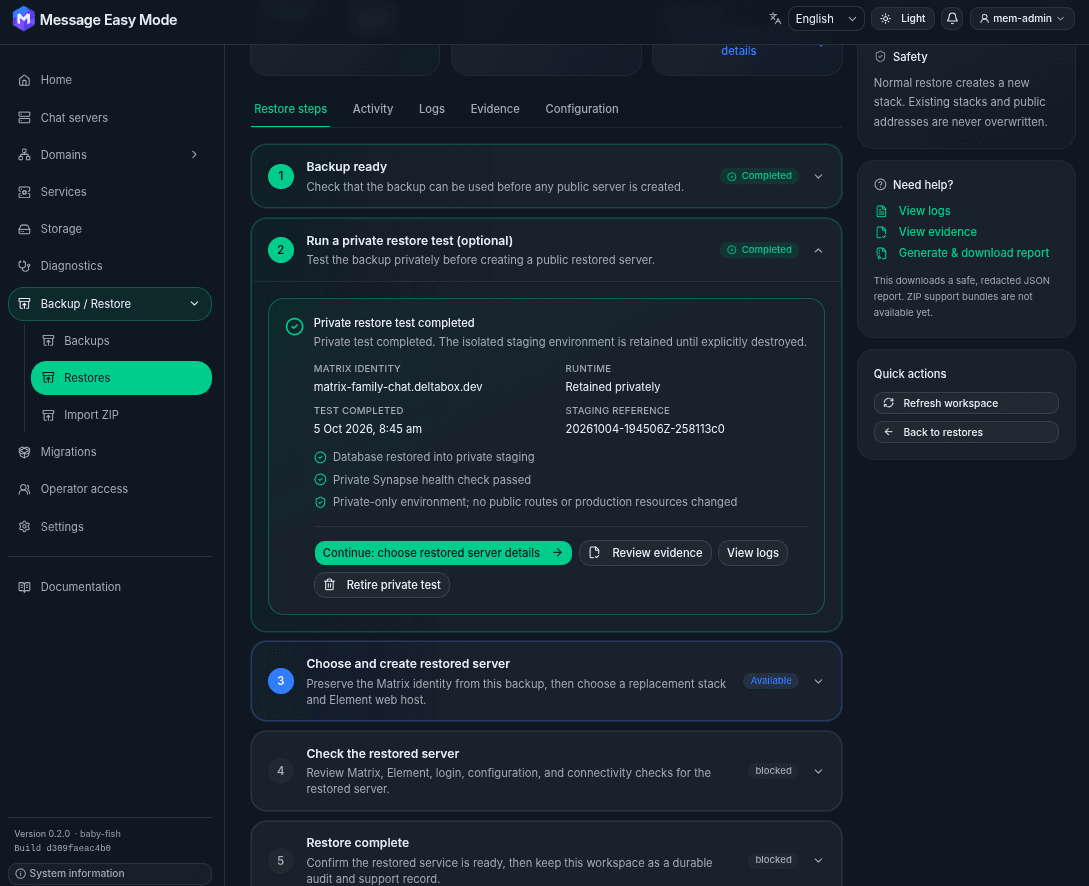Click the blocked badge on Restore complete
This screenshot has width=1089, height=886.
point(773,860)
